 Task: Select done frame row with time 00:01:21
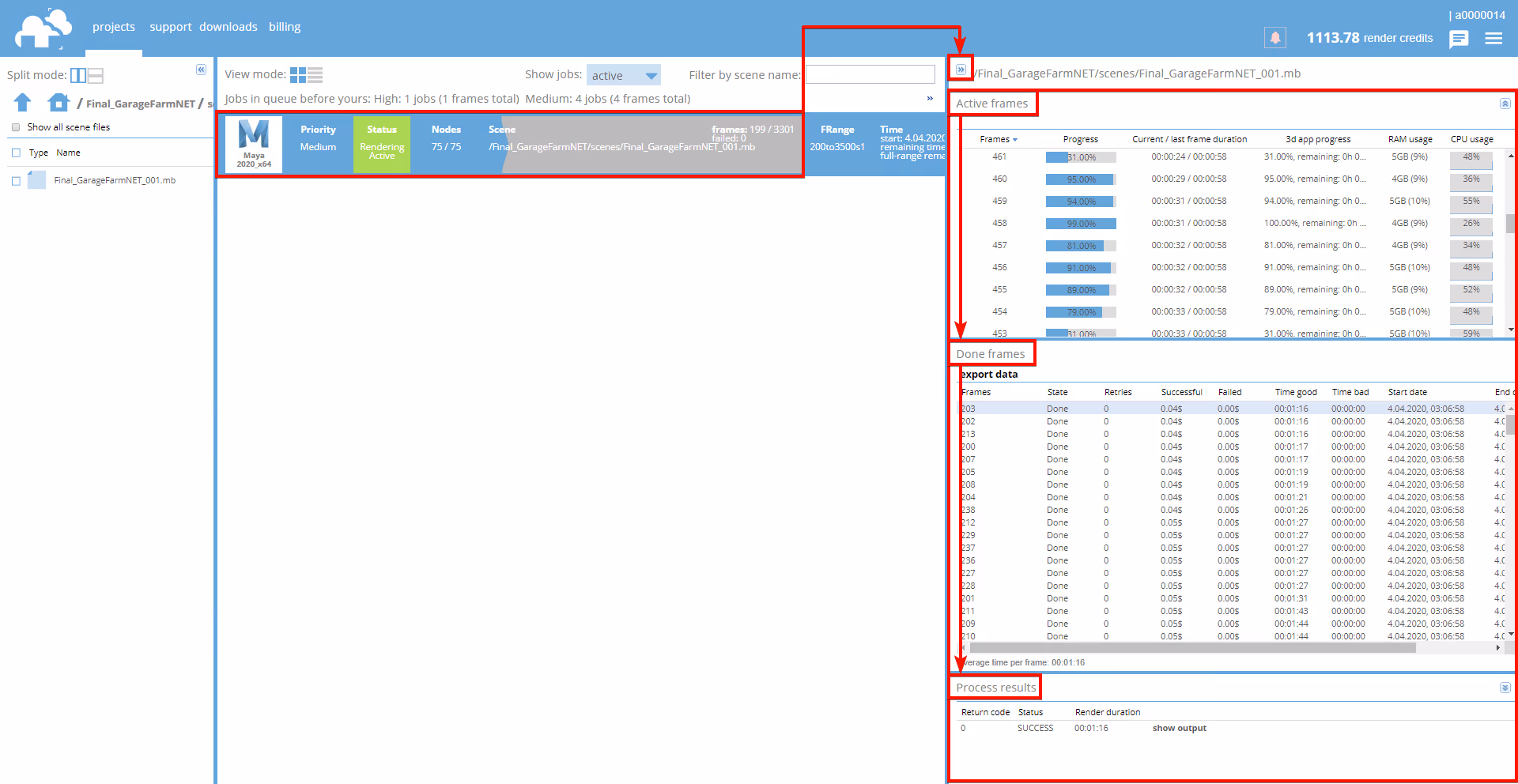pos(1232,497)
